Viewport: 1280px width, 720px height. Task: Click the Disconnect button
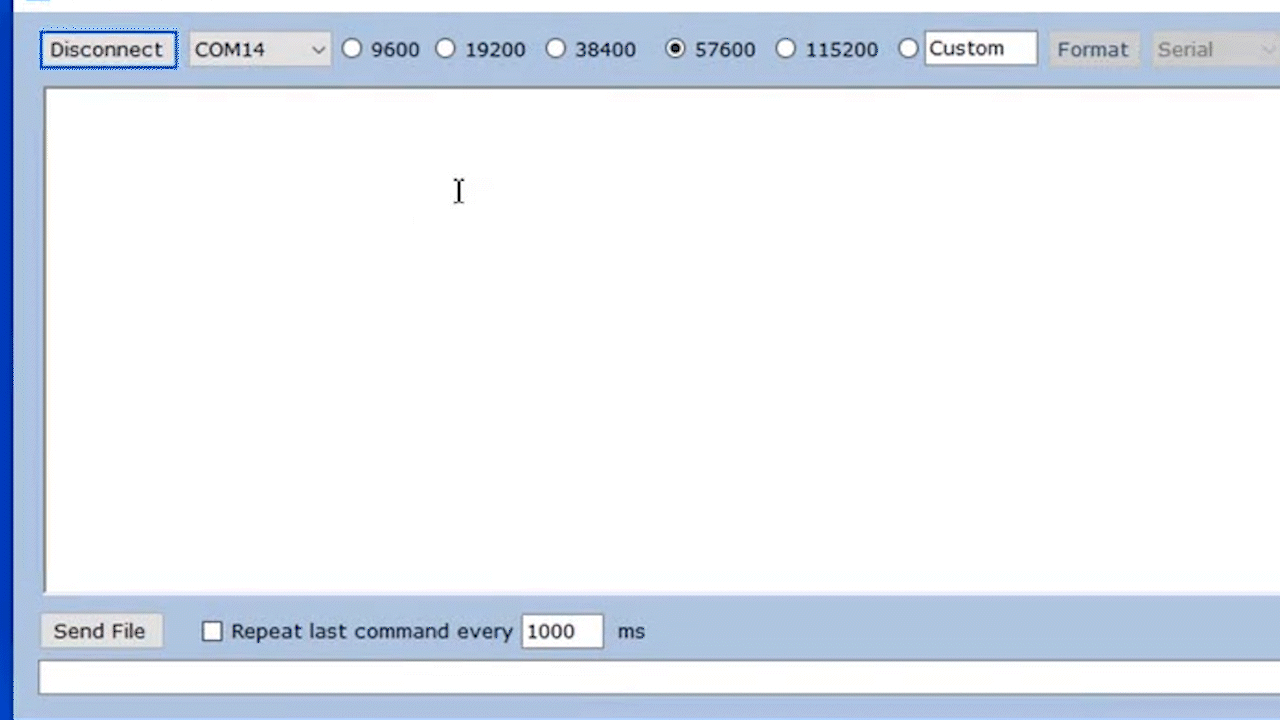[x=108, y=49]
